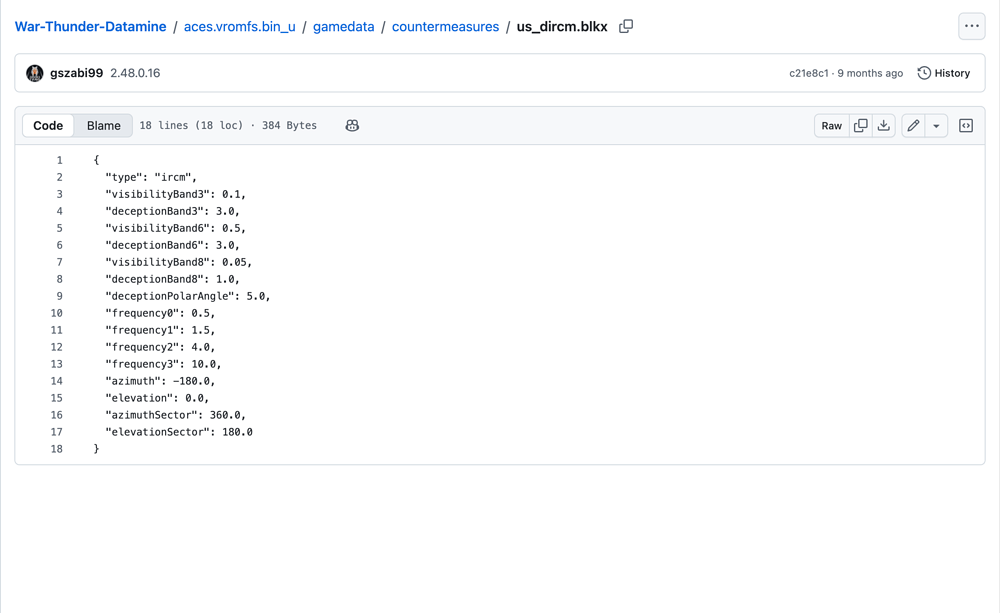Select line number 14
1000x613 pixels.
(57, 381)
